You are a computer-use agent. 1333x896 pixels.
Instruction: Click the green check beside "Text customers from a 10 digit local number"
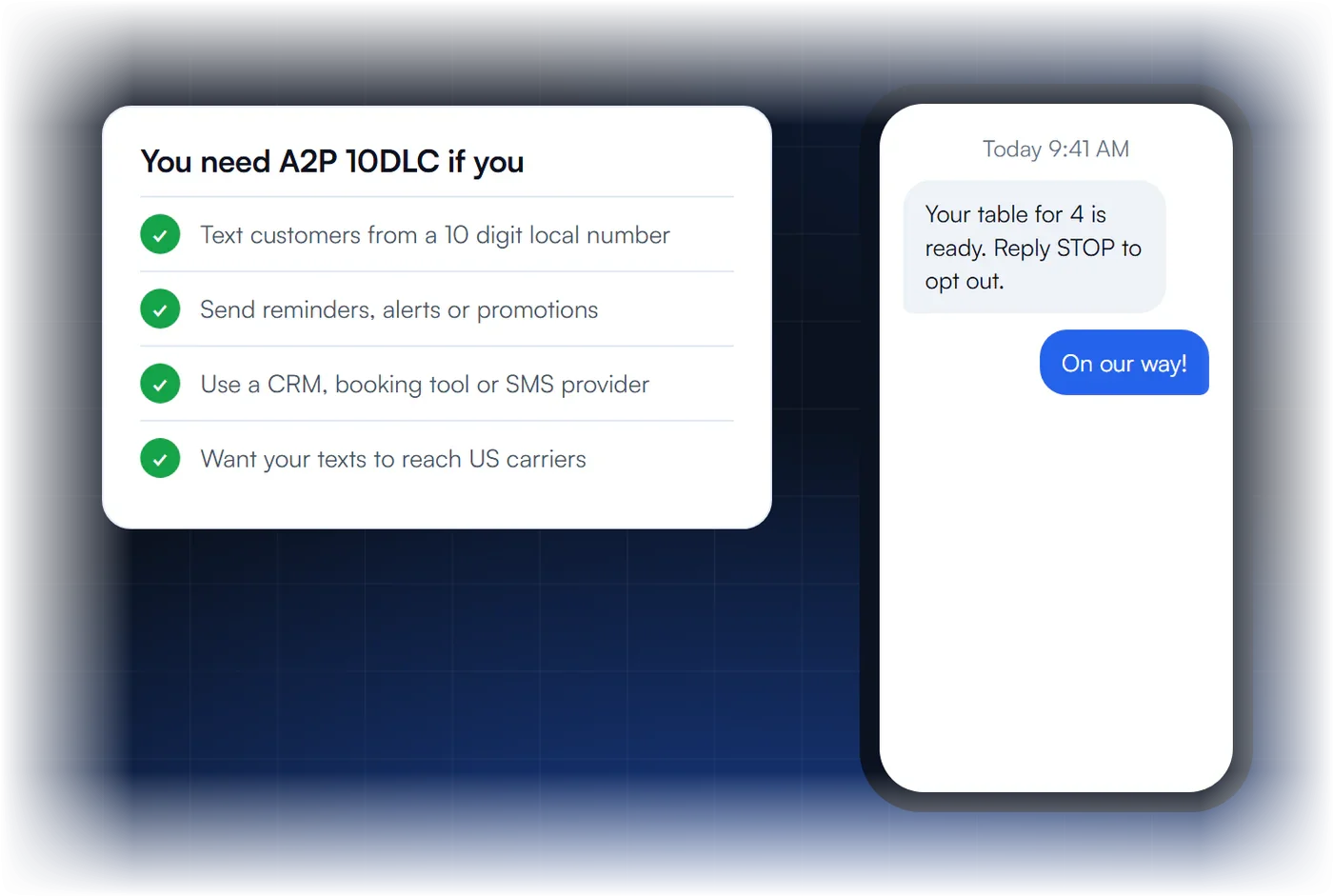point(160,234)
